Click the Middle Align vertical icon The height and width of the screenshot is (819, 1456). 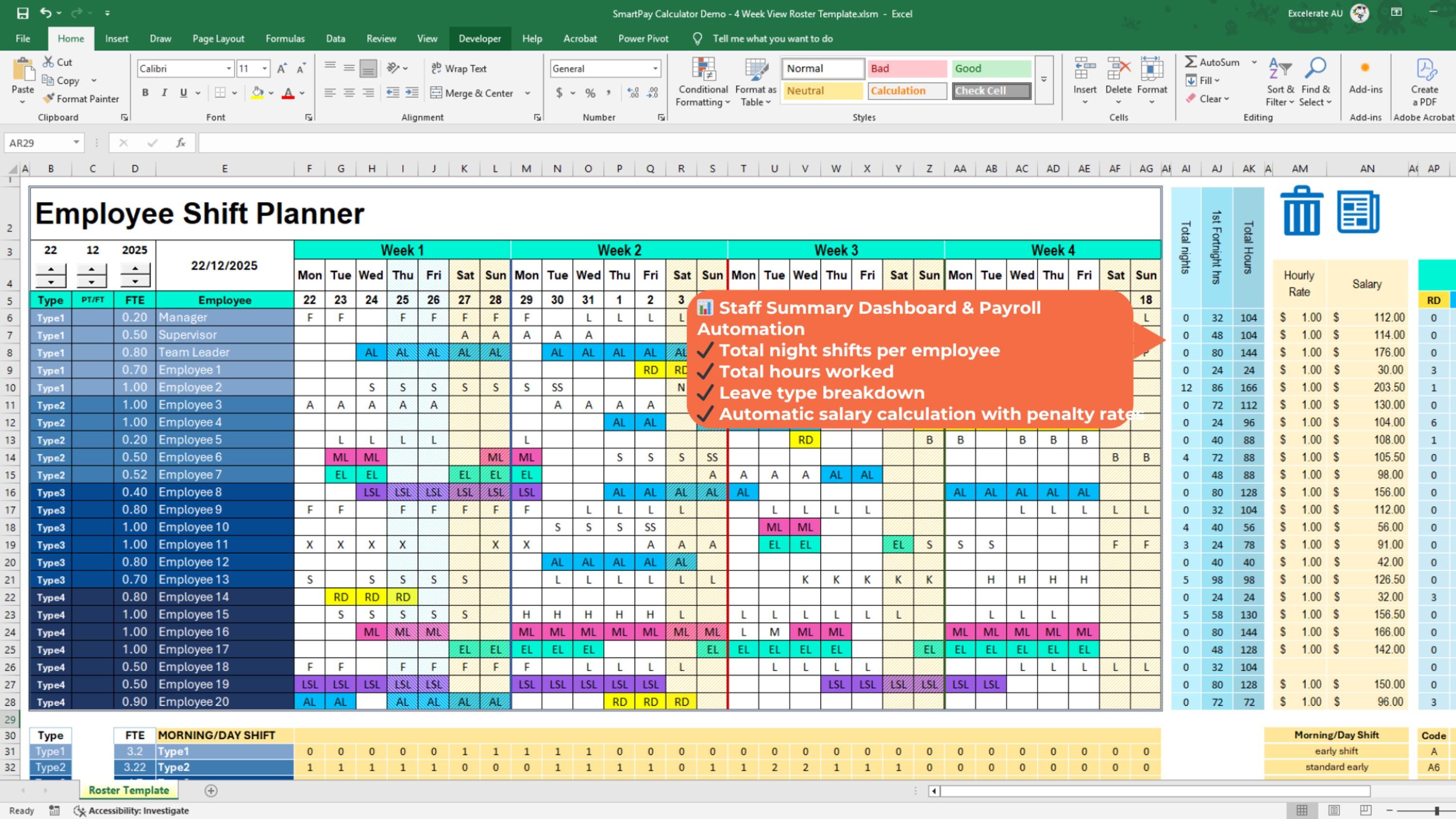pos(349,68)
